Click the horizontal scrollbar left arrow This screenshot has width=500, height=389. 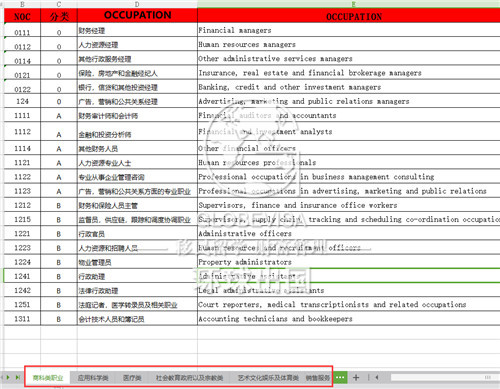pos(377,377)
